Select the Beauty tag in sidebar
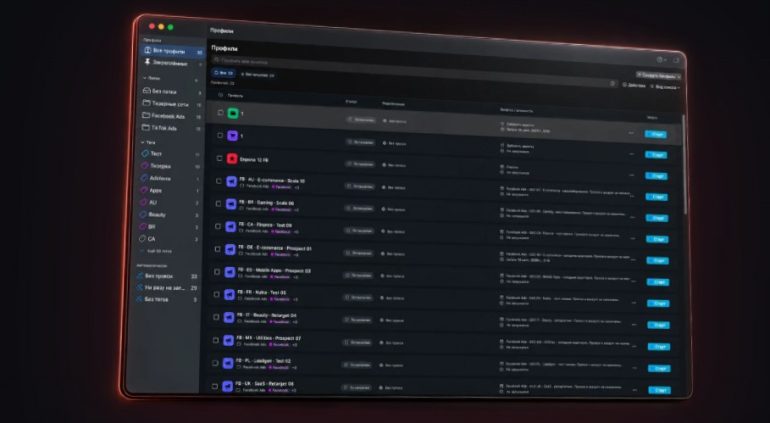The height and width of the screenshot is (423, 770). (x=157, y=215)
